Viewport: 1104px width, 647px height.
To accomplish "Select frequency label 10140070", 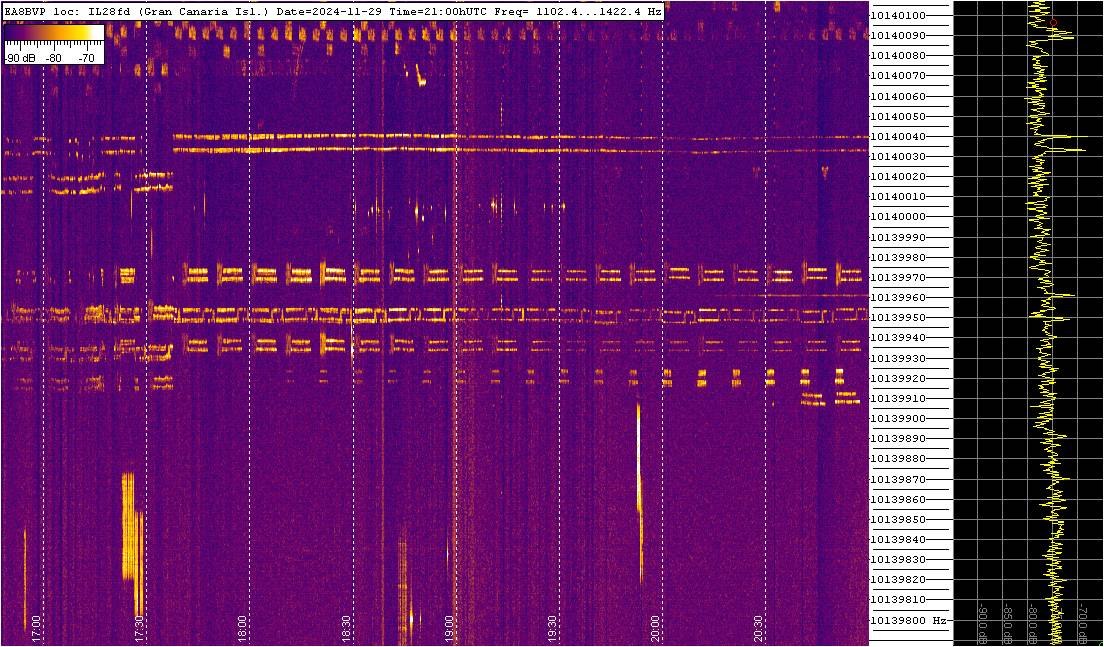I will (x=898, y=75).
